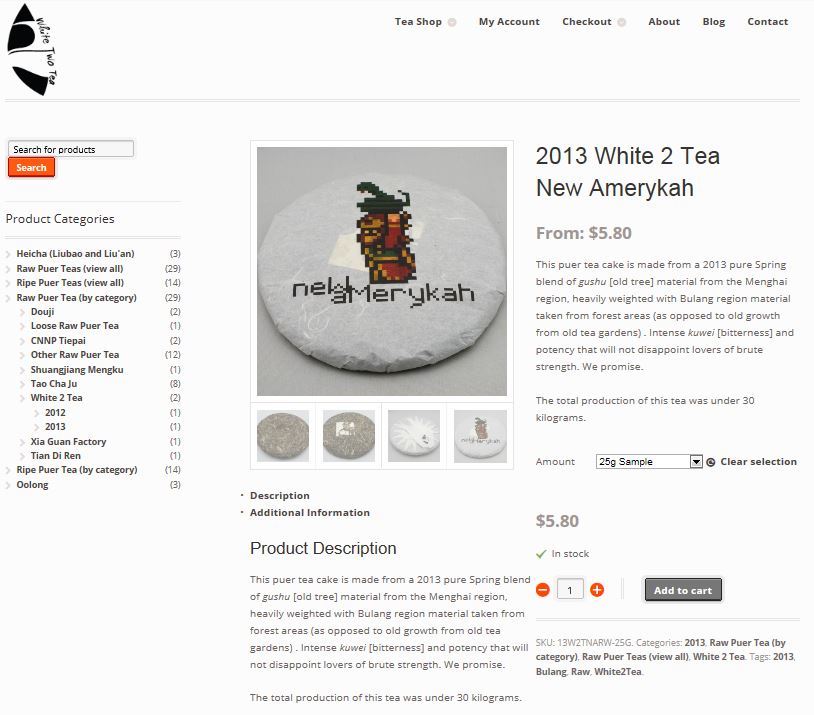Switch to Additional Information tab
Screen dimensions: 814x715
pos(309,512)
